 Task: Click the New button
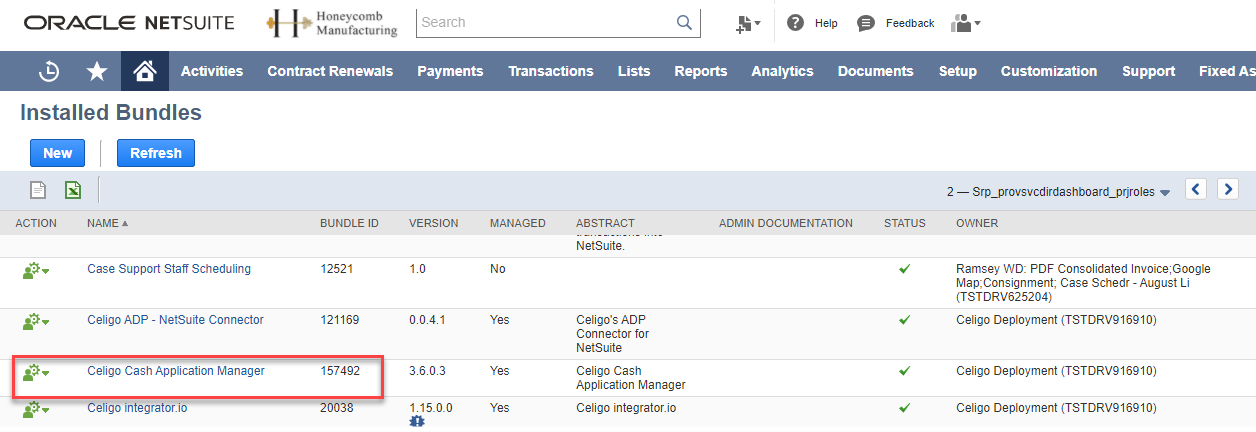tap(58, 153)
